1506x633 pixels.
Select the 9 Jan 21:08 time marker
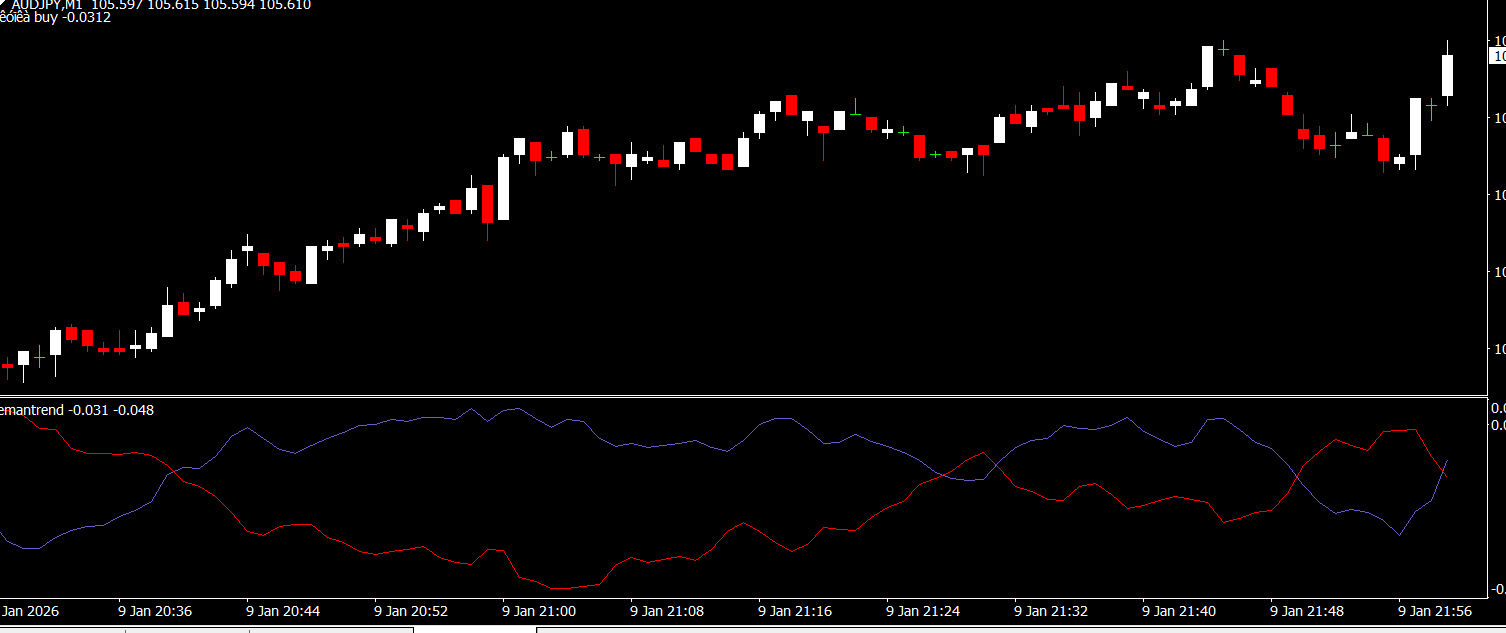pos(667,610)
